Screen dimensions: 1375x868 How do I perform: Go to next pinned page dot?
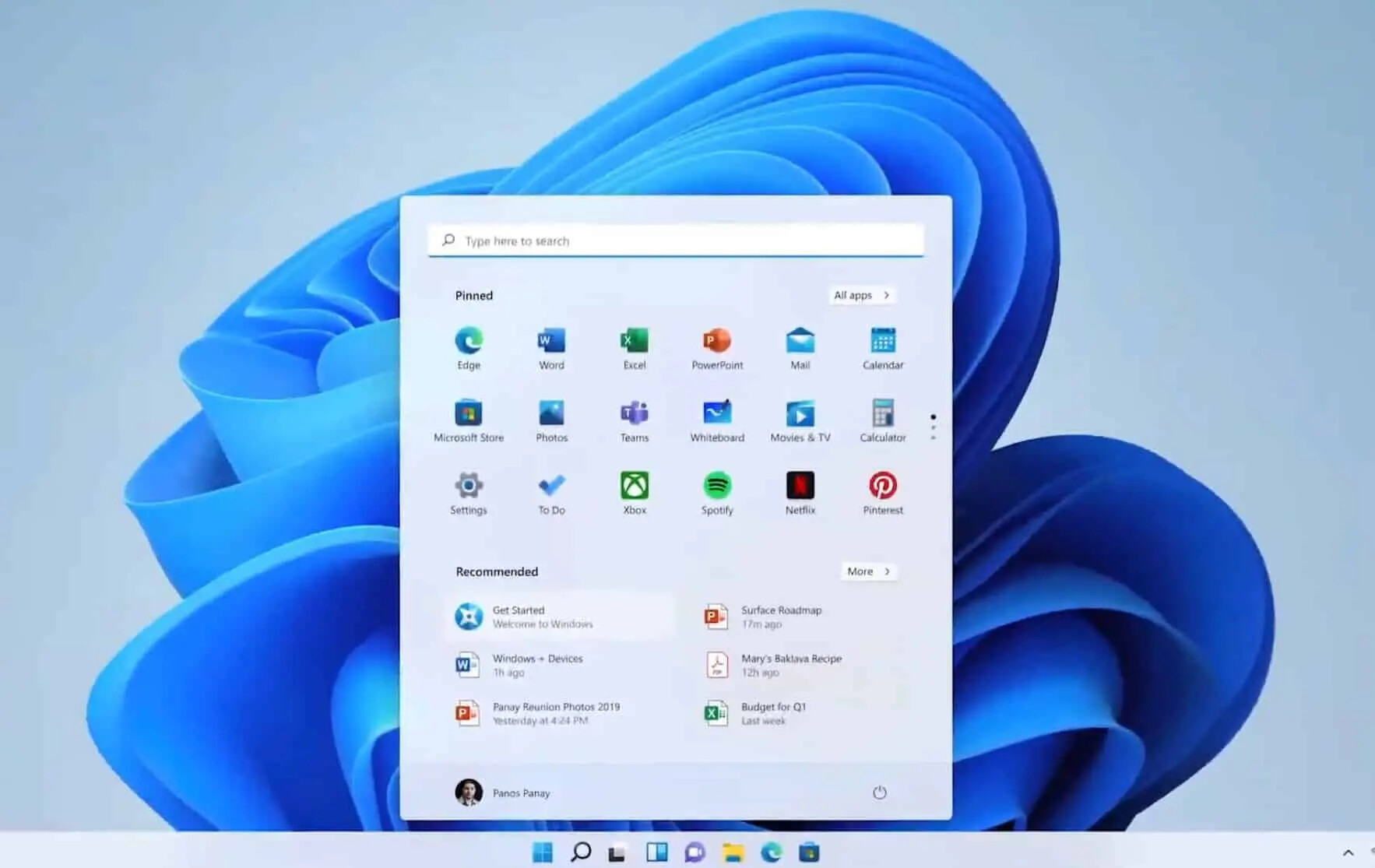pos(933,427)
